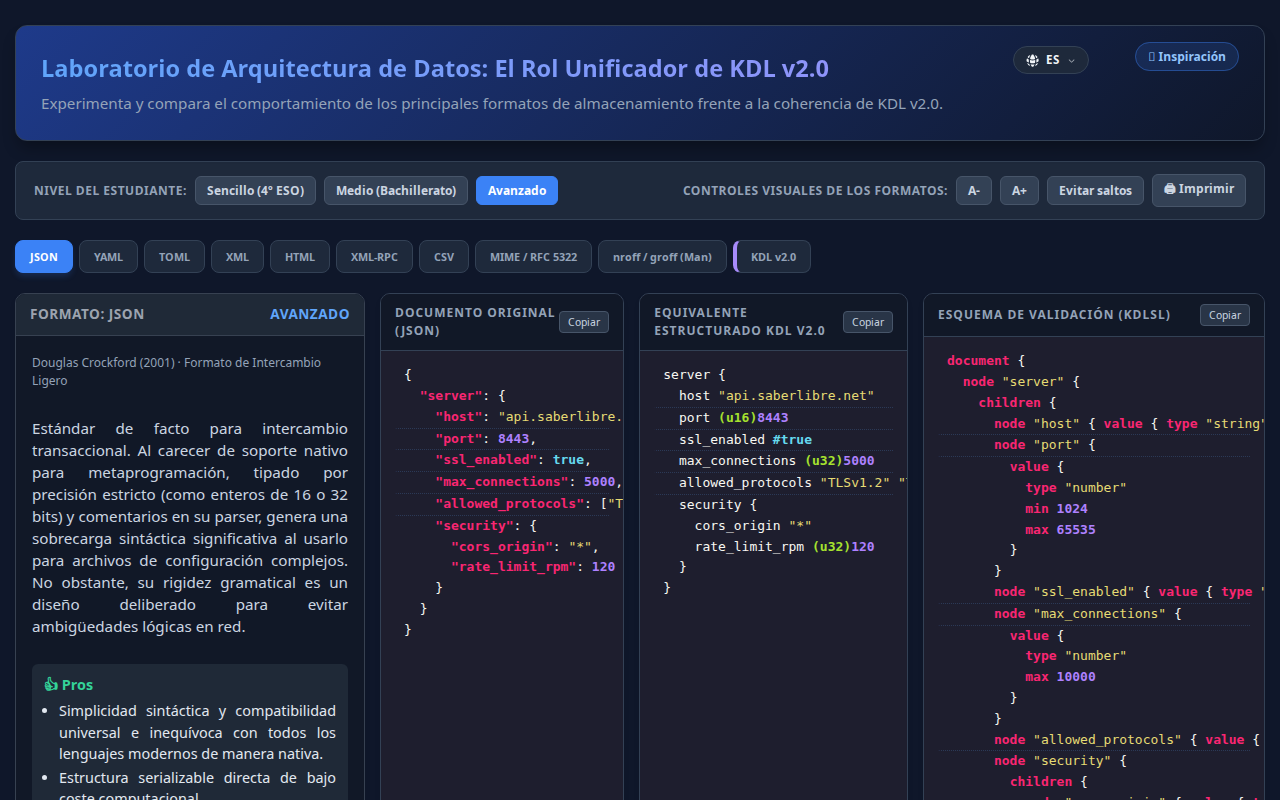Switch to the CSV tab
This screenshot has width=1280, height=800.
[x=444, y=257]
